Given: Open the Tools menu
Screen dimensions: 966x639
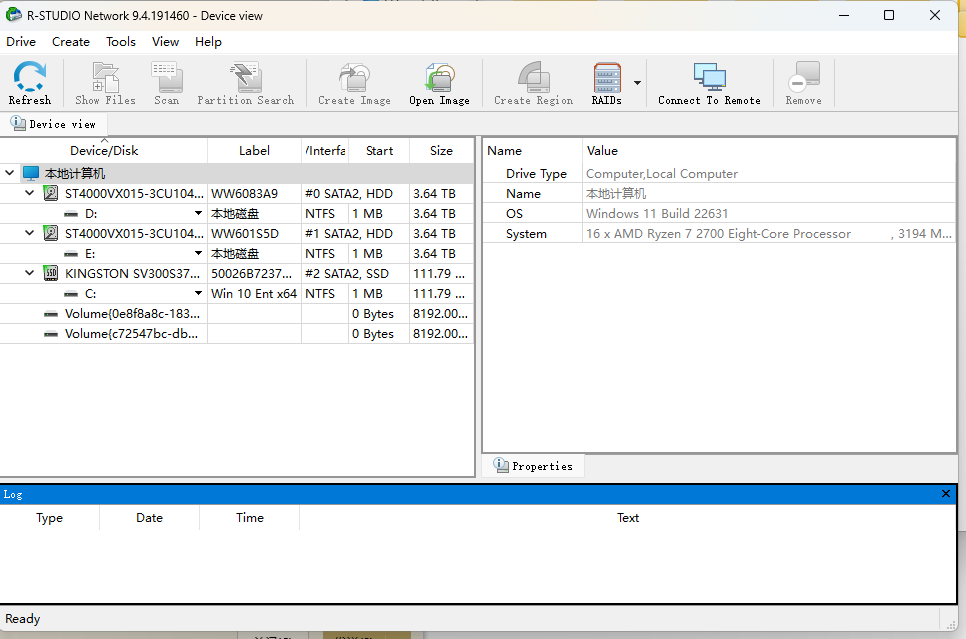Looking at the screenshot, I should 121,41.
